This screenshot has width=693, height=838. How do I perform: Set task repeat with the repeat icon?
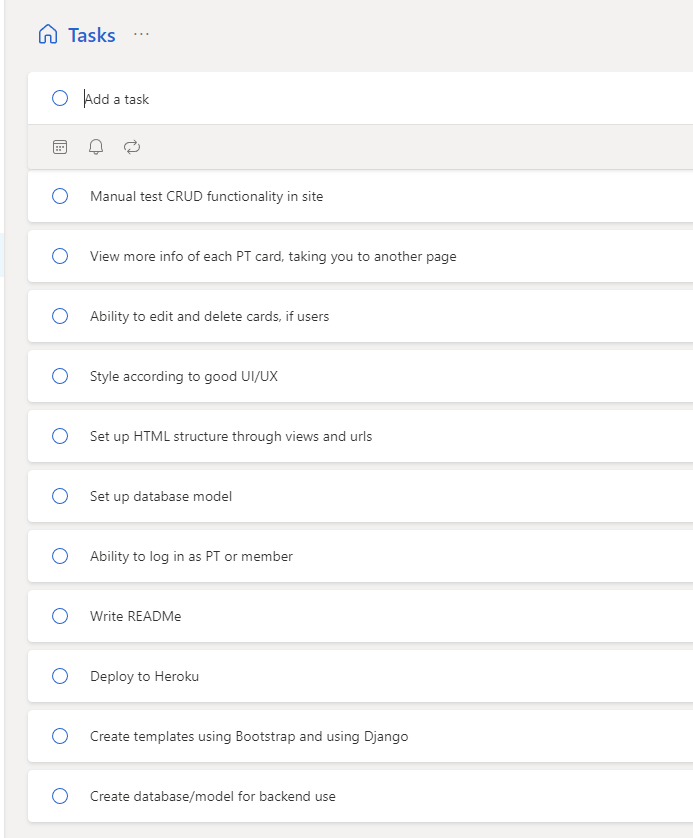point(130,147)
